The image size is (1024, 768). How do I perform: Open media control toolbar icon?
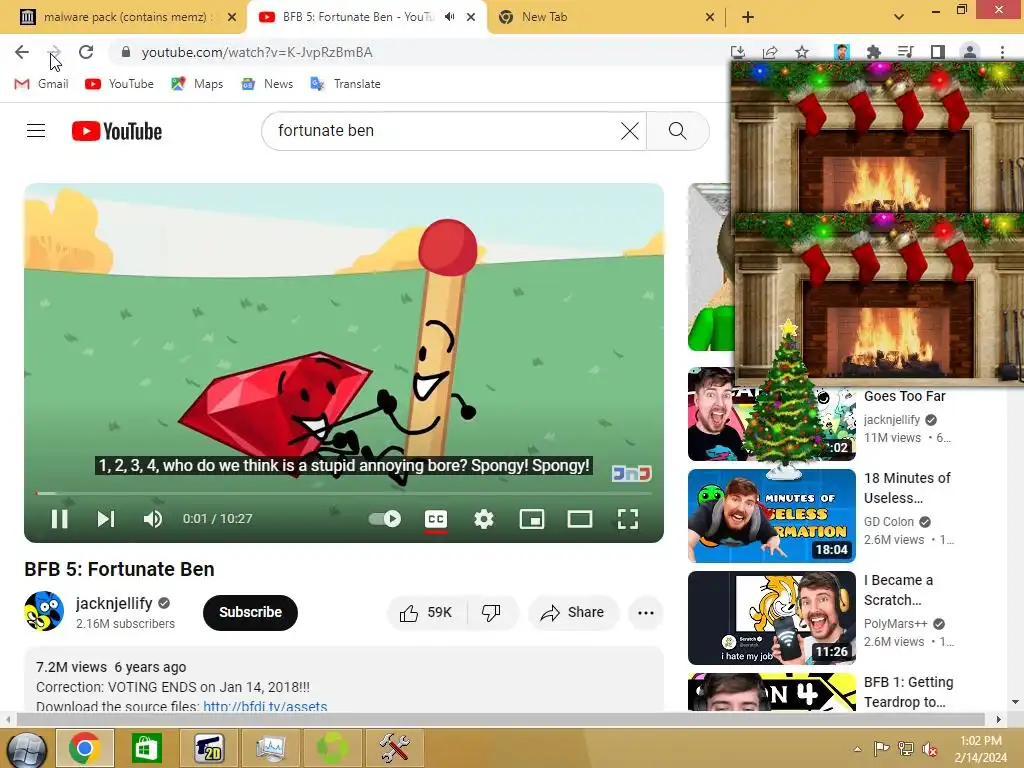(x=905, y=52)
